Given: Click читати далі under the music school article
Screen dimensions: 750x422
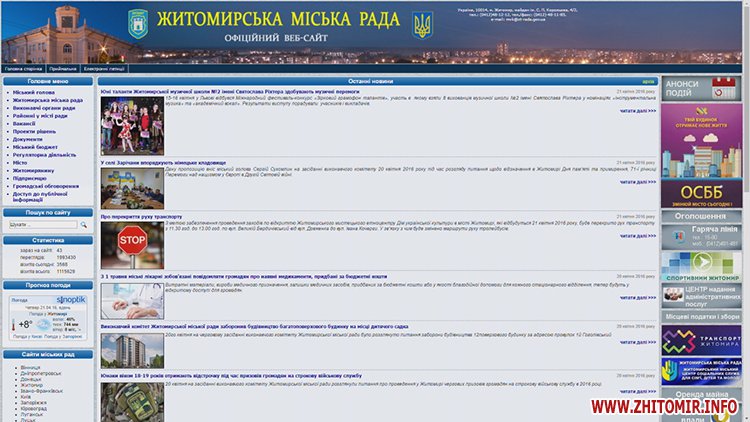Looking at the screenshot, I should point(638,139).
